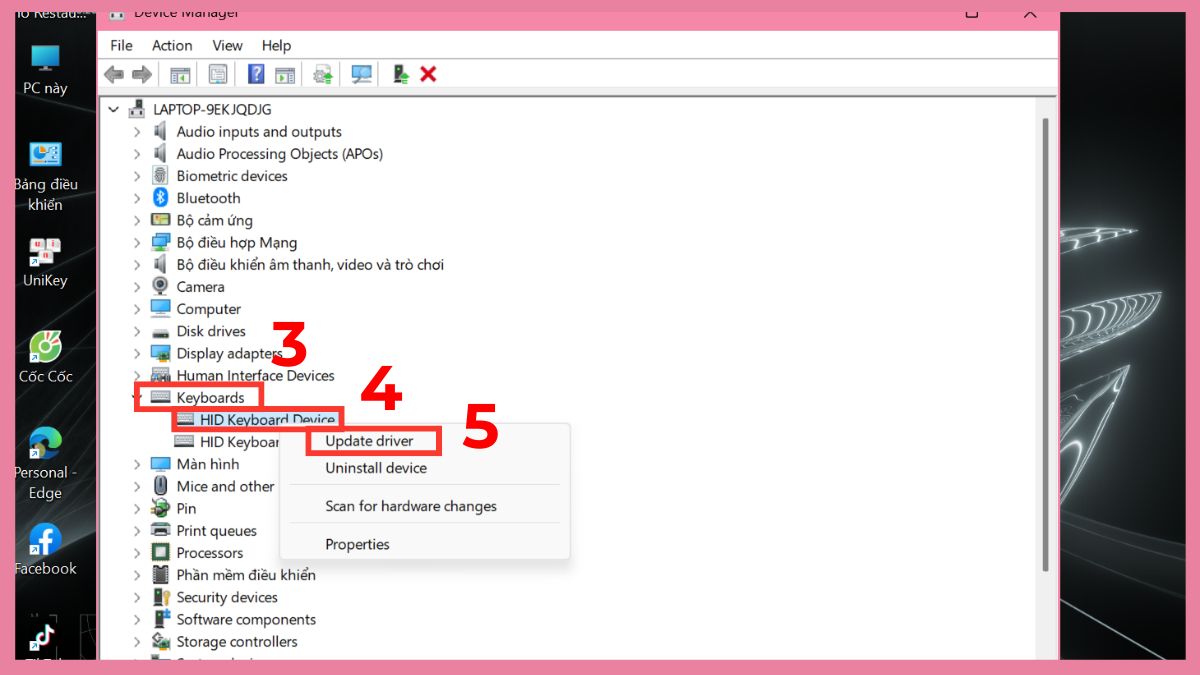This screenshot has height=675, width=1200.
Task: Choose Update driver from the context menu
Action: click(x=369, y=440)
